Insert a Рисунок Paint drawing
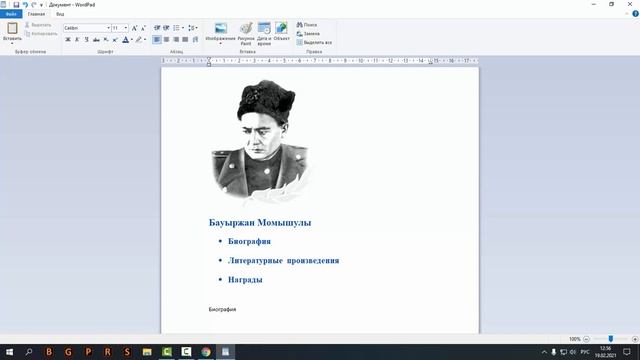 (x=246, y=33)
